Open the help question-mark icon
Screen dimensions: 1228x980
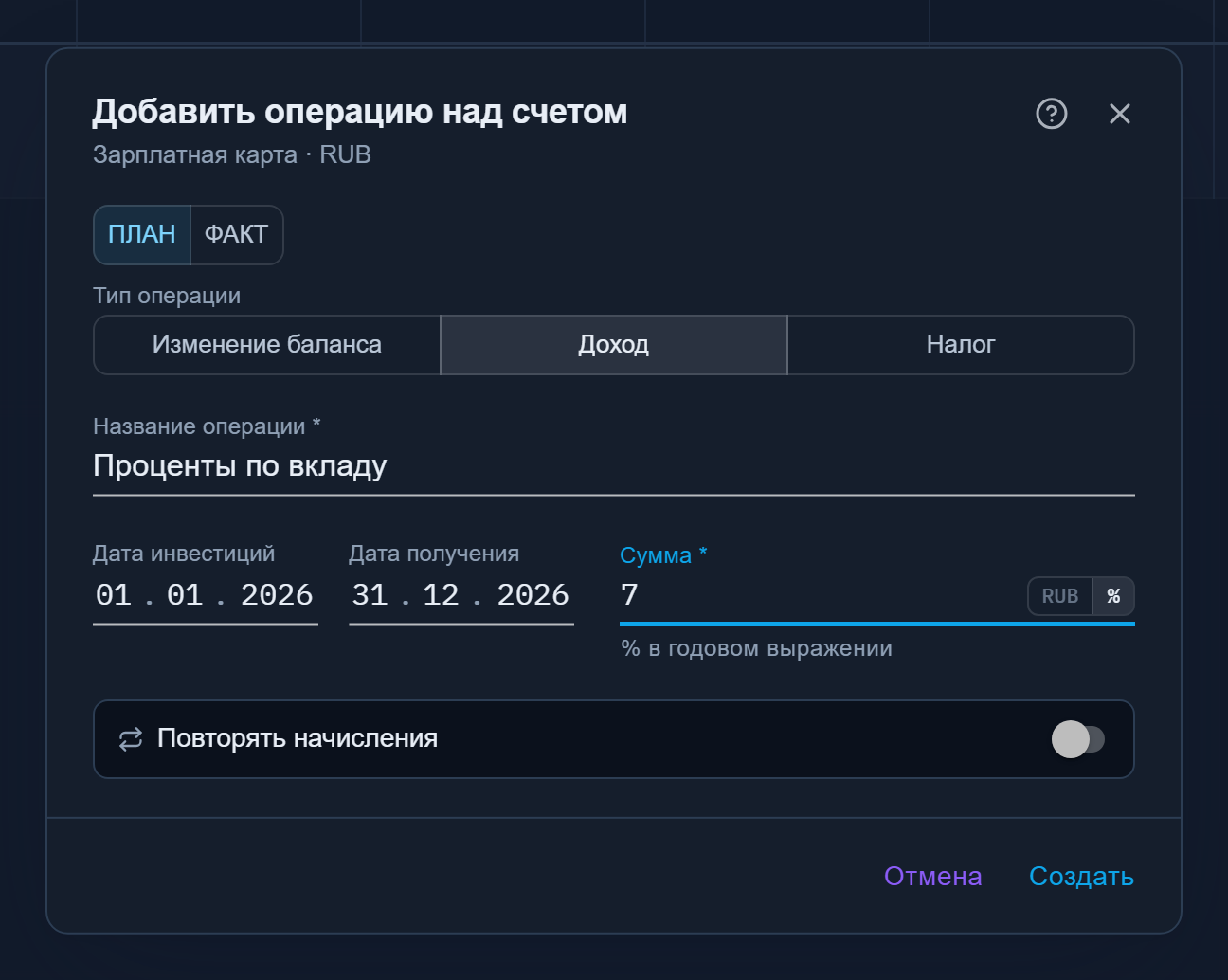(1052, 114)
